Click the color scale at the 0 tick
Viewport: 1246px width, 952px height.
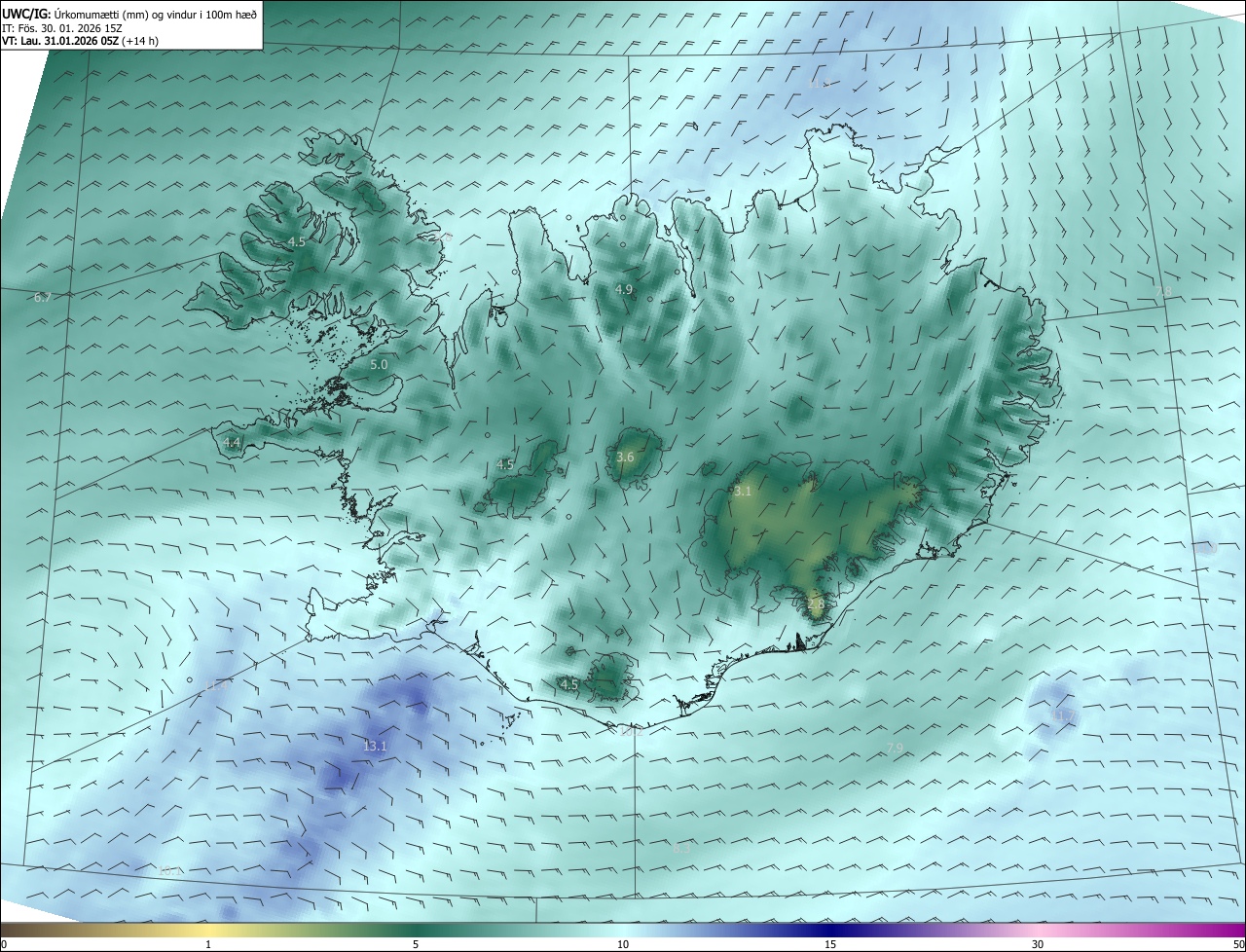point(3,944)
